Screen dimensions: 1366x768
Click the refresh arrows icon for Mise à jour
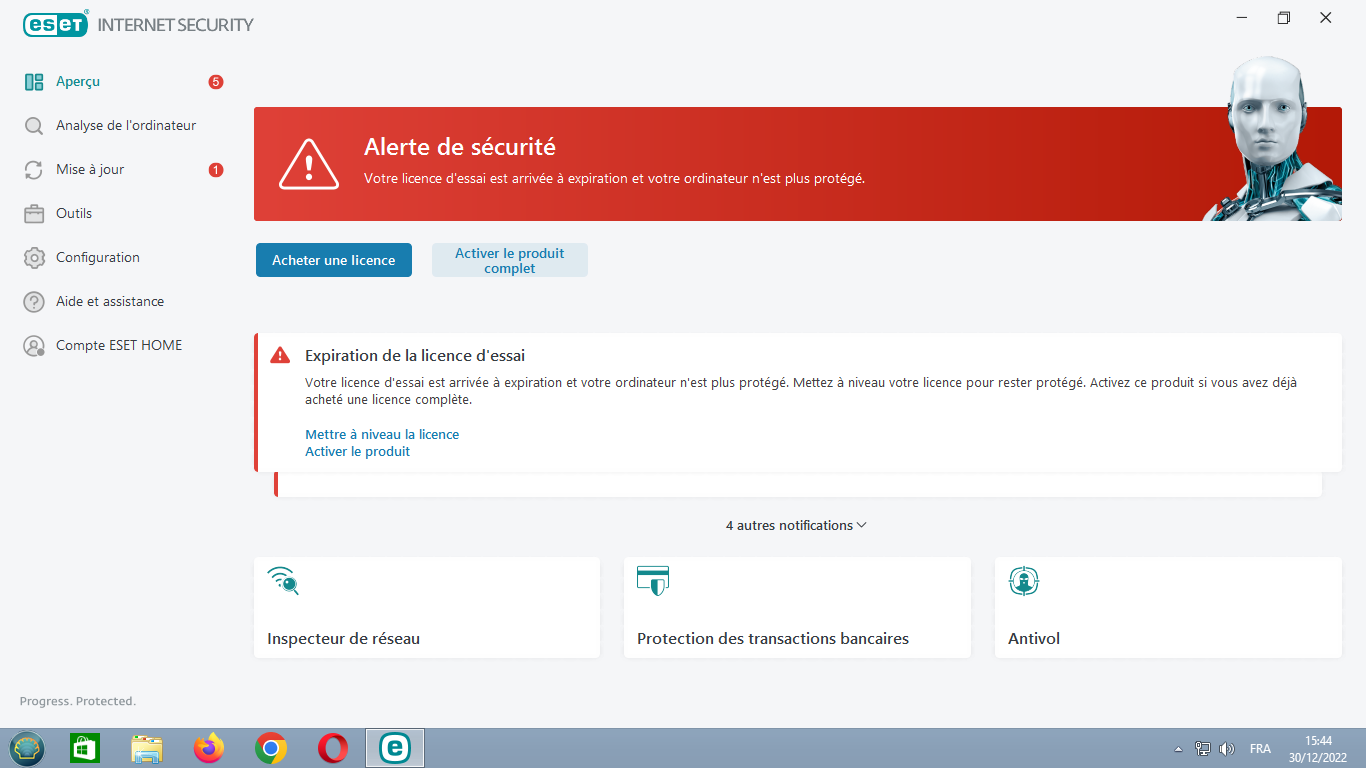click(34, 170)
